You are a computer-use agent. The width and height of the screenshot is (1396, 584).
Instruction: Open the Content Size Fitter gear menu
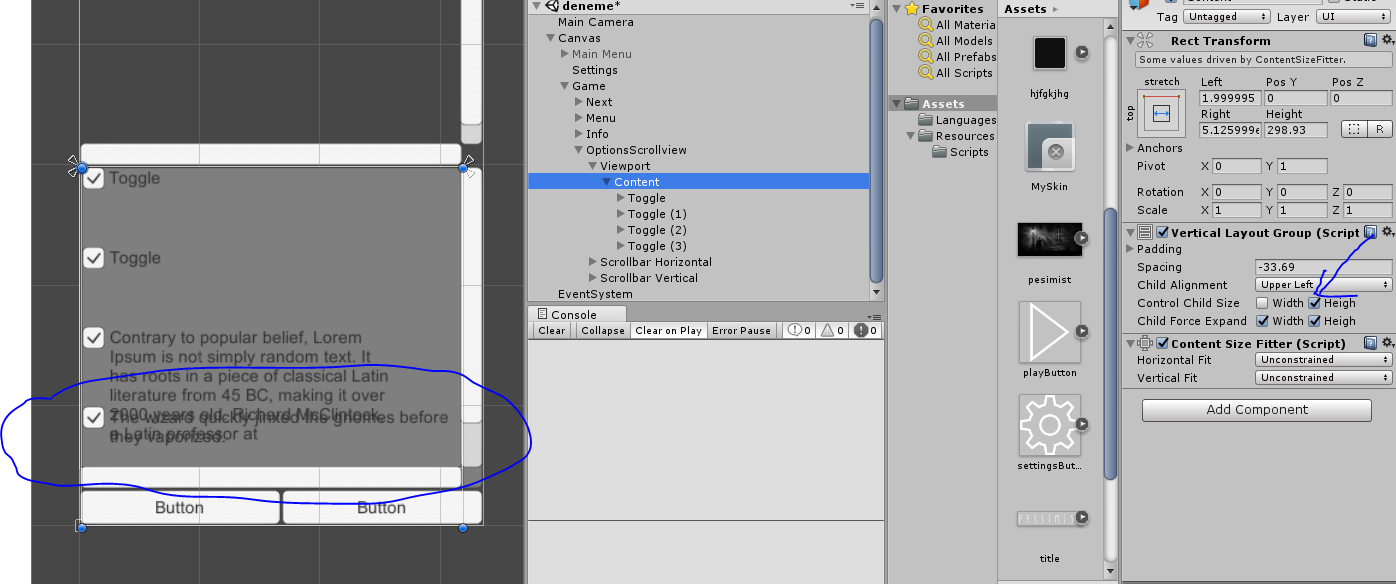tap(1388, 343)
